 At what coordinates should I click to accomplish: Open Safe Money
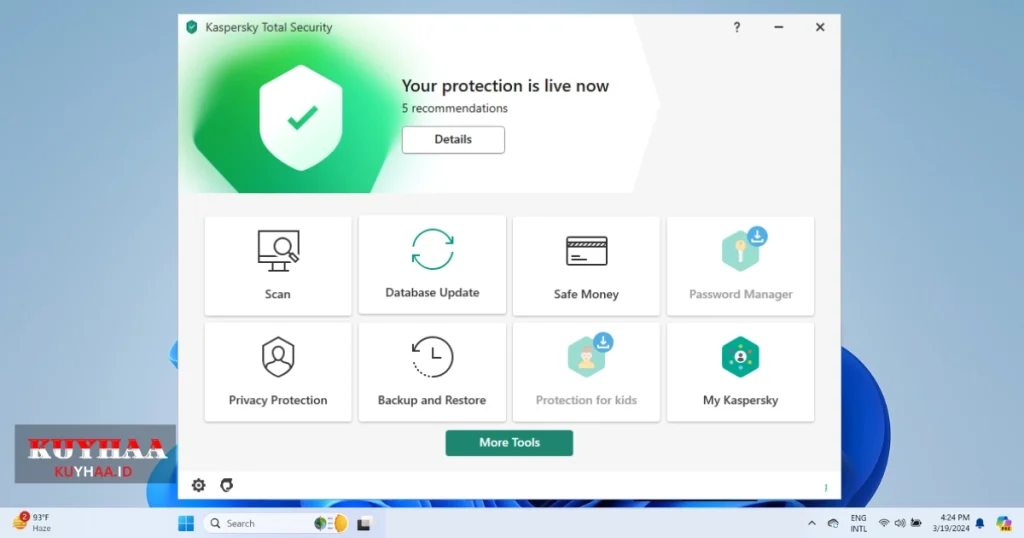[586, 266]
